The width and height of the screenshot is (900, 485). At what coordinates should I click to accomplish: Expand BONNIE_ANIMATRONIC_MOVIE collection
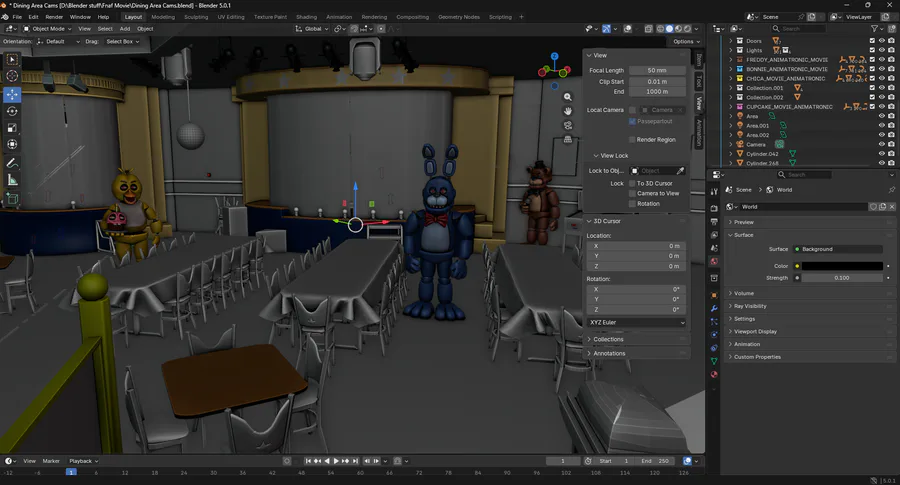tap(731, 69)
